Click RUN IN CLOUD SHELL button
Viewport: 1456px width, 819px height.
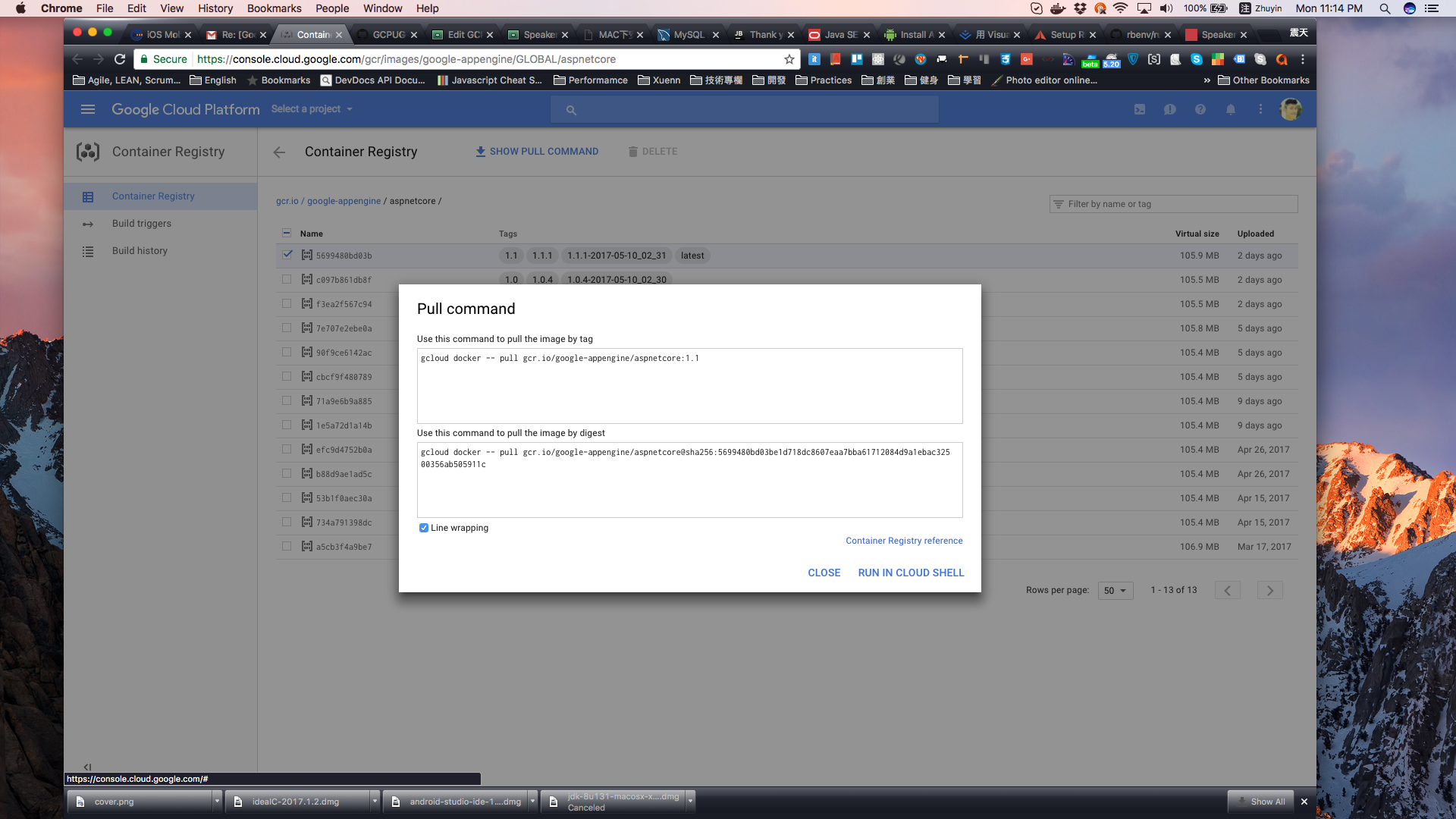coord(911,573)
